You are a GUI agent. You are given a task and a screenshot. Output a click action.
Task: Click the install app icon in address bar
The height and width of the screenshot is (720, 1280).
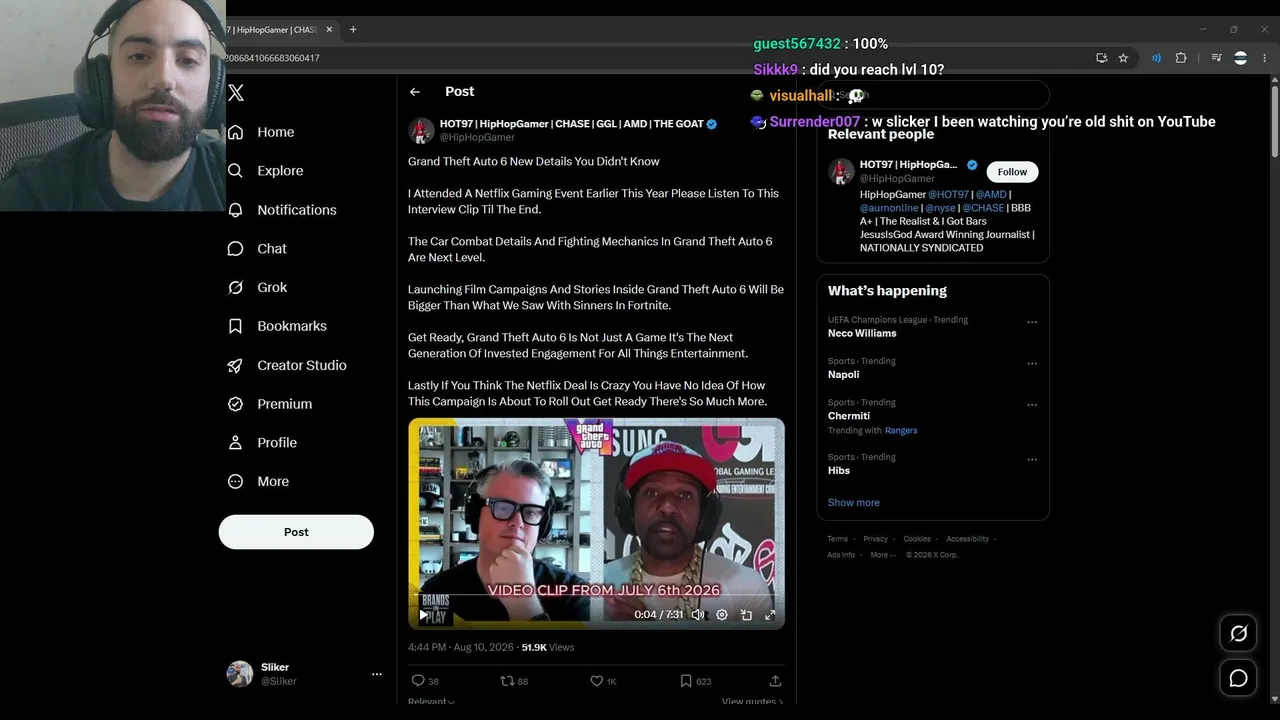pyautogui.click(x=1102, y=58)
